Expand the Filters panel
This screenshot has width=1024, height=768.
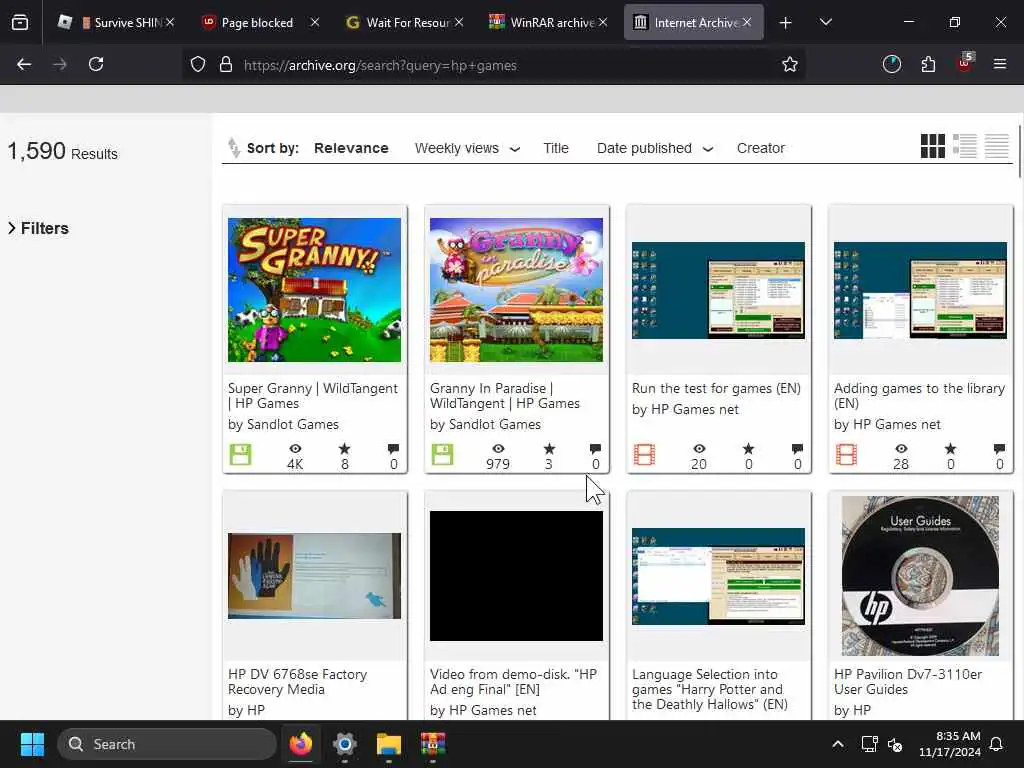tap(39, 228)
